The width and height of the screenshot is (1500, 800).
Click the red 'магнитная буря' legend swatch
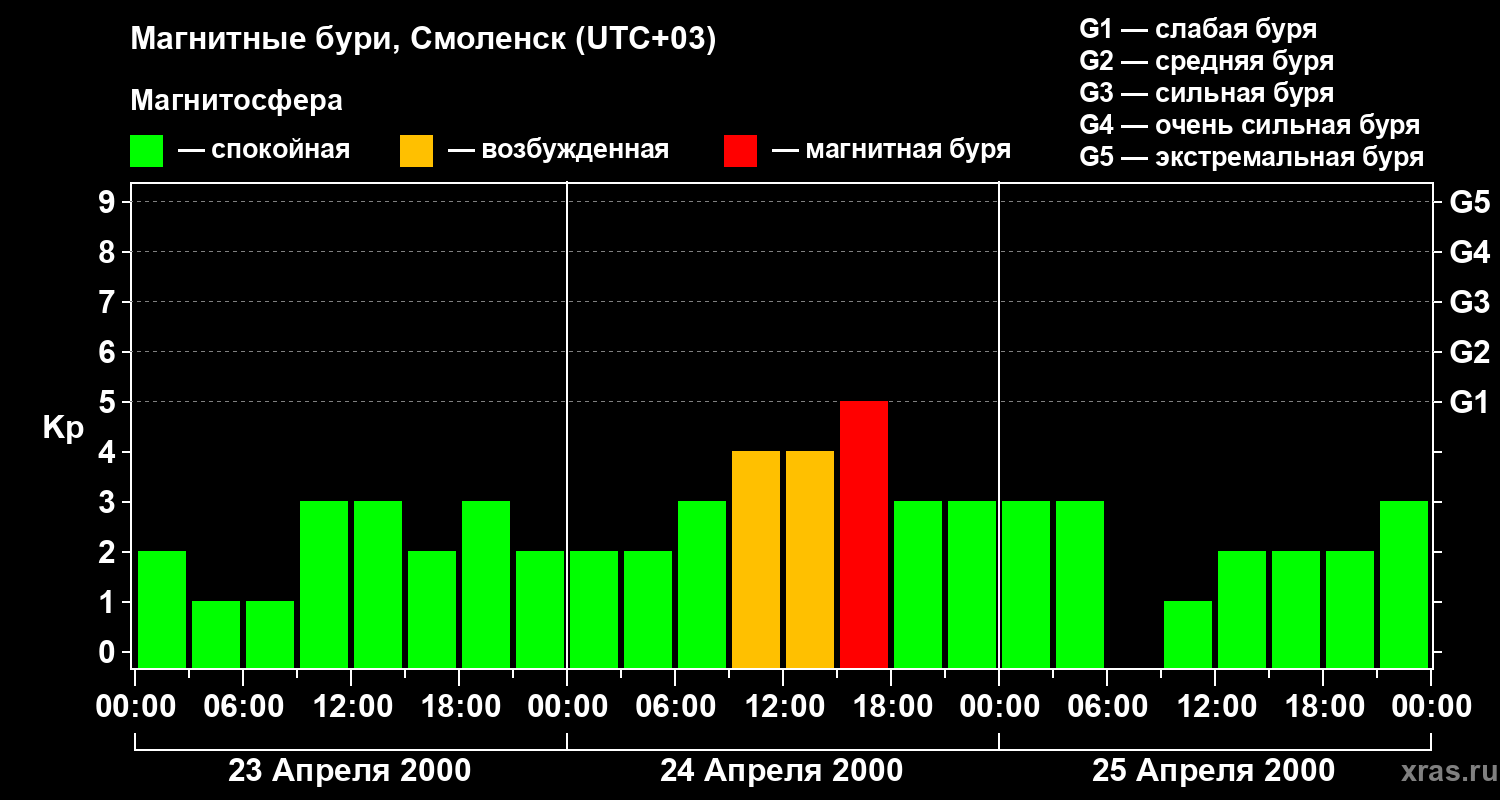[x=741, y=151]
